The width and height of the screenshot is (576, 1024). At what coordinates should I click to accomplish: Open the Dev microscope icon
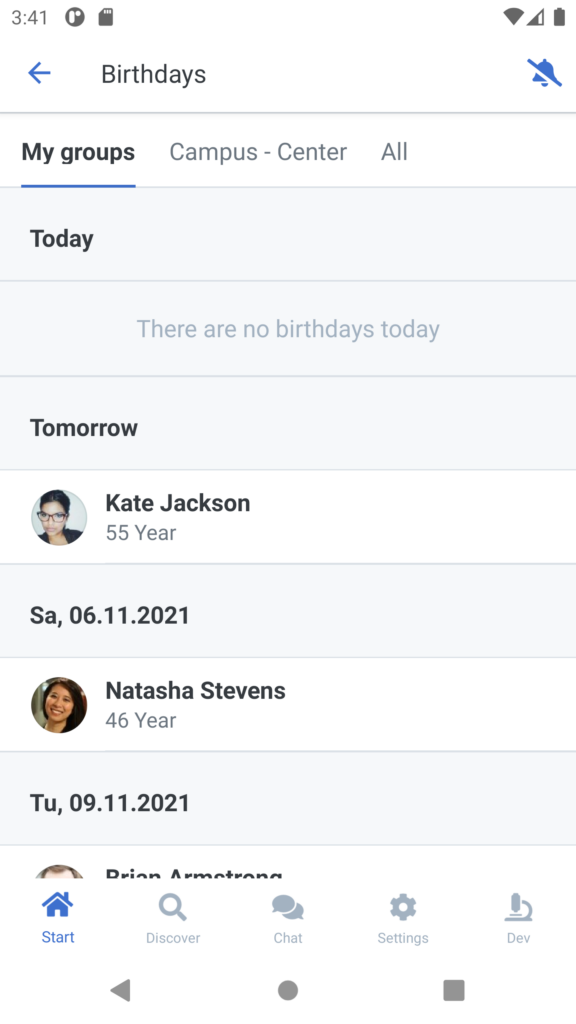coord(519,907)
